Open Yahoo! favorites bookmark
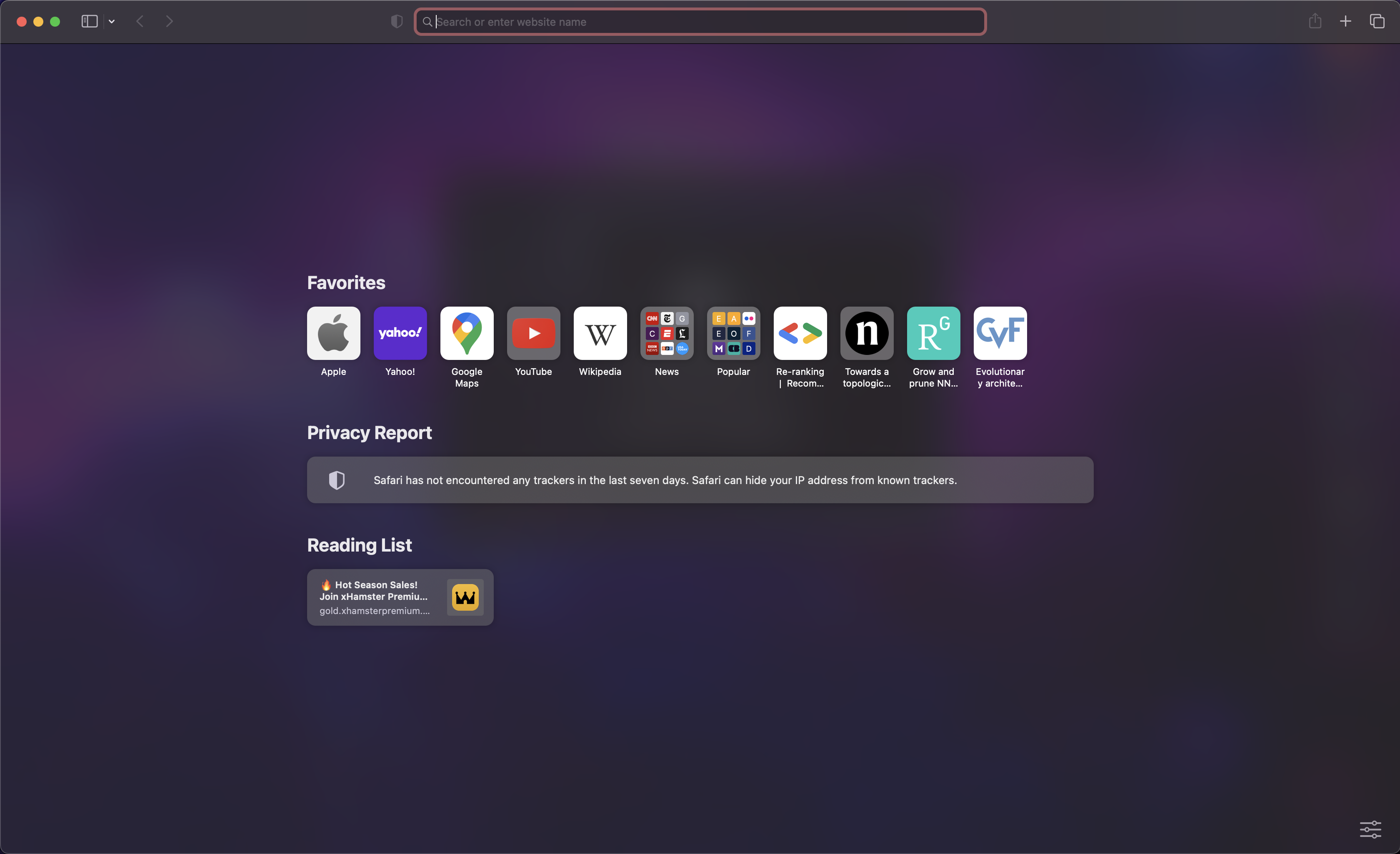The height and width of the screenshot is (854, 1400). (400, 333)
